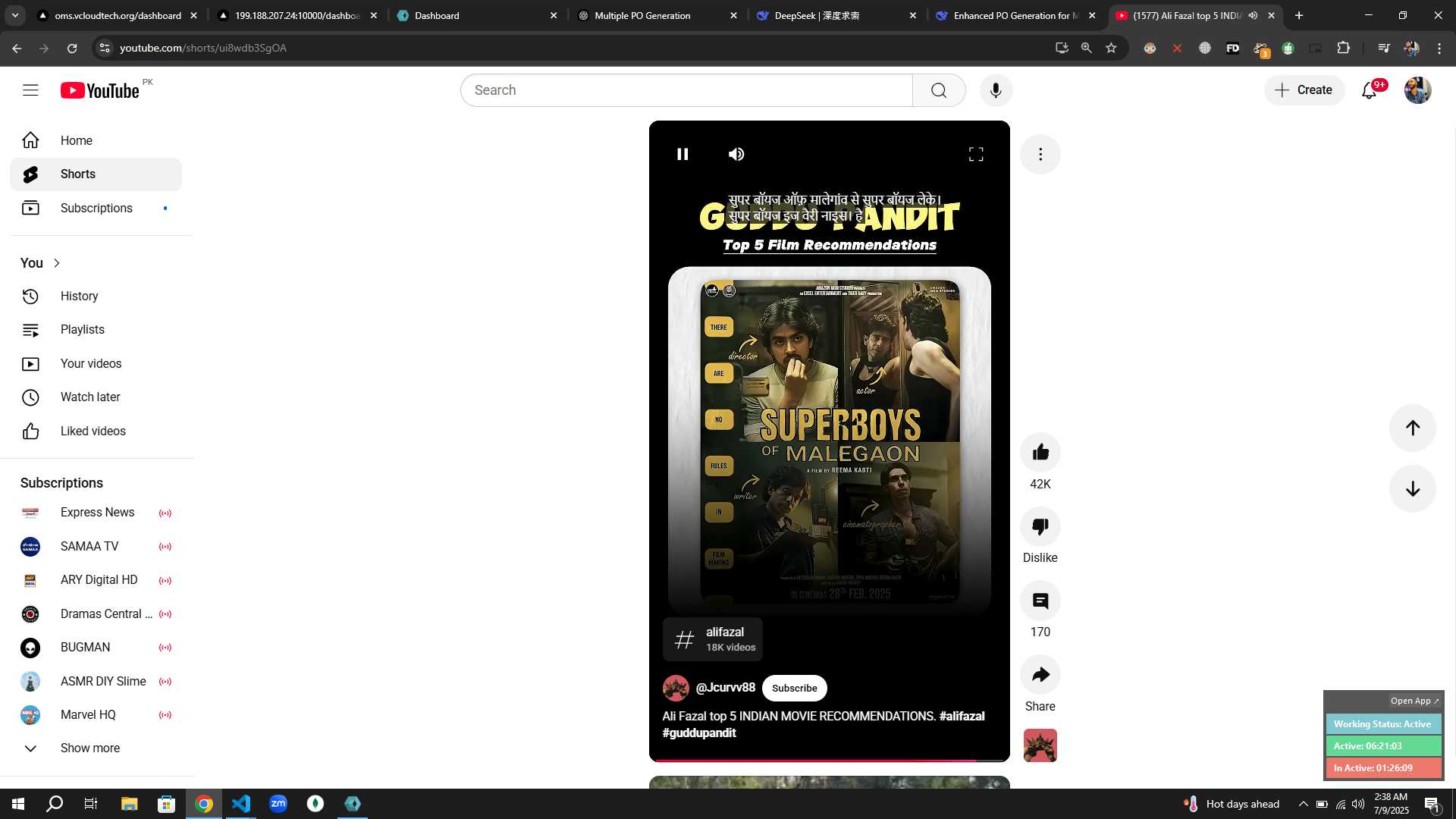The width and height of the screenshot is (1456, 819).
Task: Enter fullscreen on the Short
Action: coord(976,154)
